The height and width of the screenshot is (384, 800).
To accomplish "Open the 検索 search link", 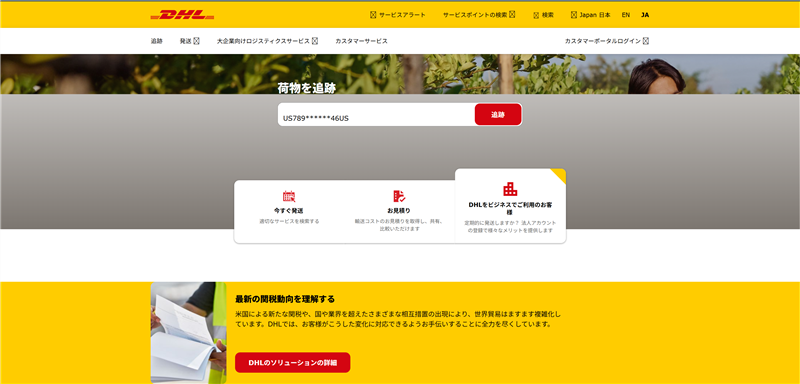I will click(547, 15).
